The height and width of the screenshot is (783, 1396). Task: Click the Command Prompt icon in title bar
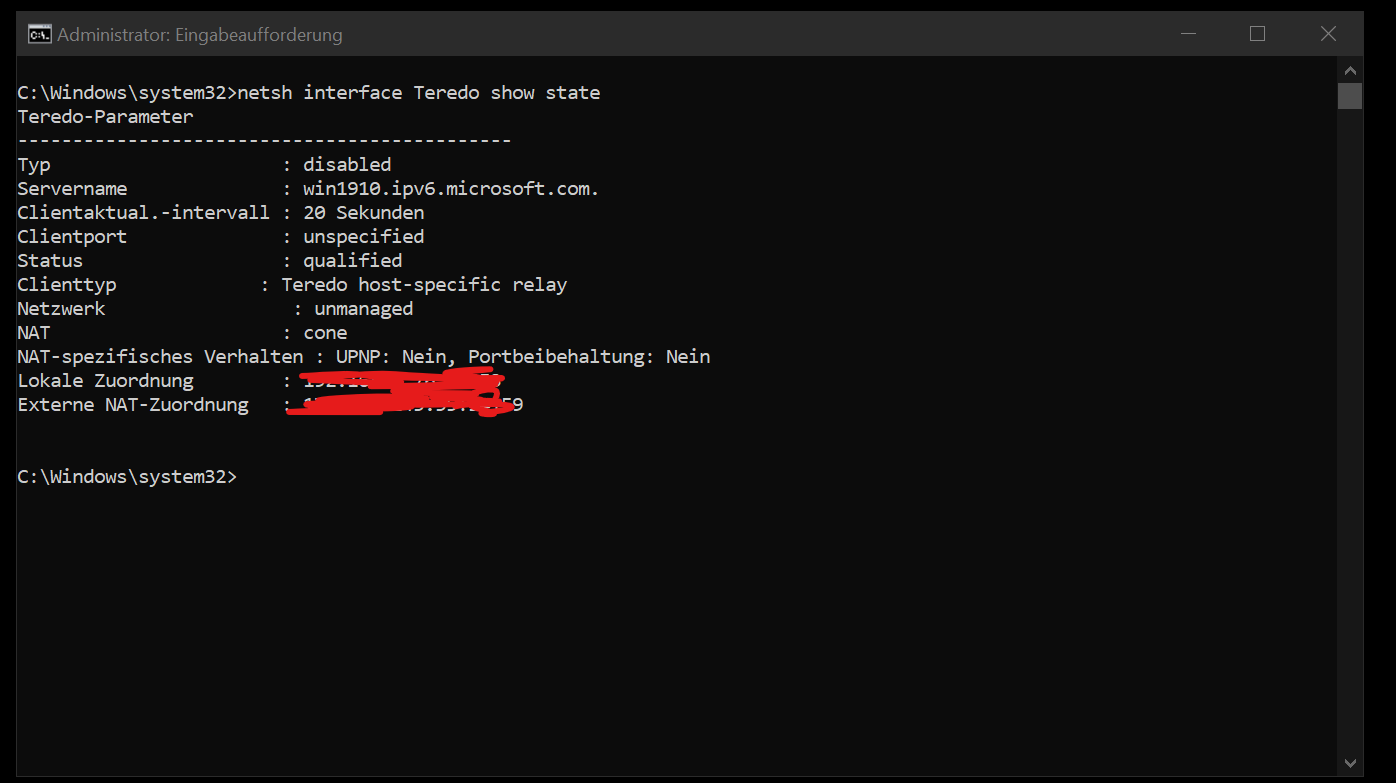(x=40, y=35)
